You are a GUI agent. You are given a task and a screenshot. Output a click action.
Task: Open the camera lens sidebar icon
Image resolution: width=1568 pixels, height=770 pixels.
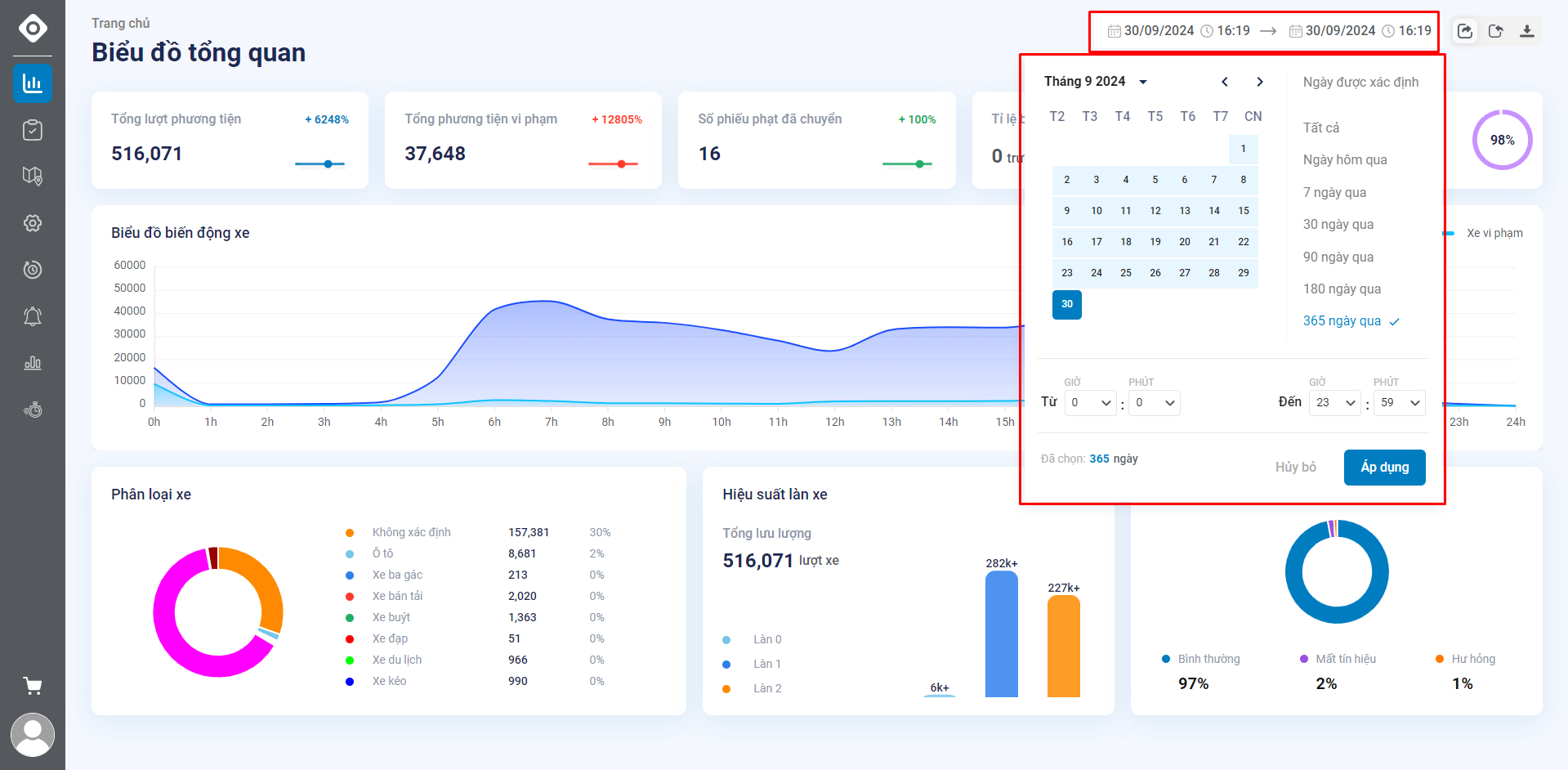33,270
